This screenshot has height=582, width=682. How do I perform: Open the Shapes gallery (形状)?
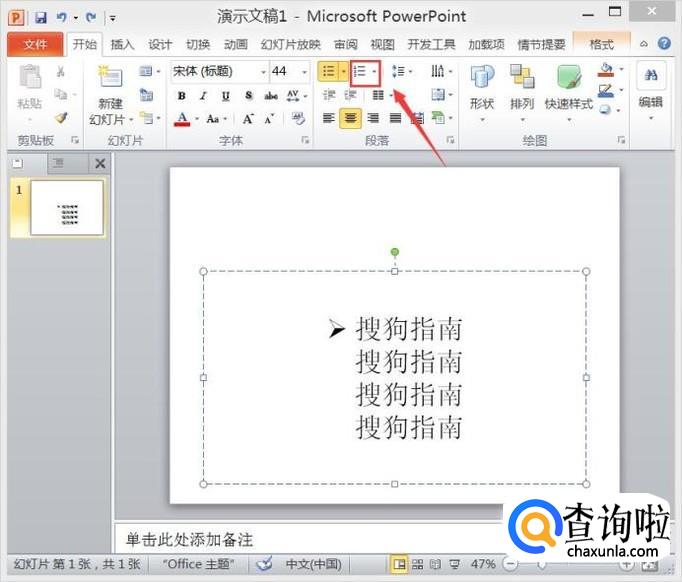pyautogui.click(x=482, y=92)
